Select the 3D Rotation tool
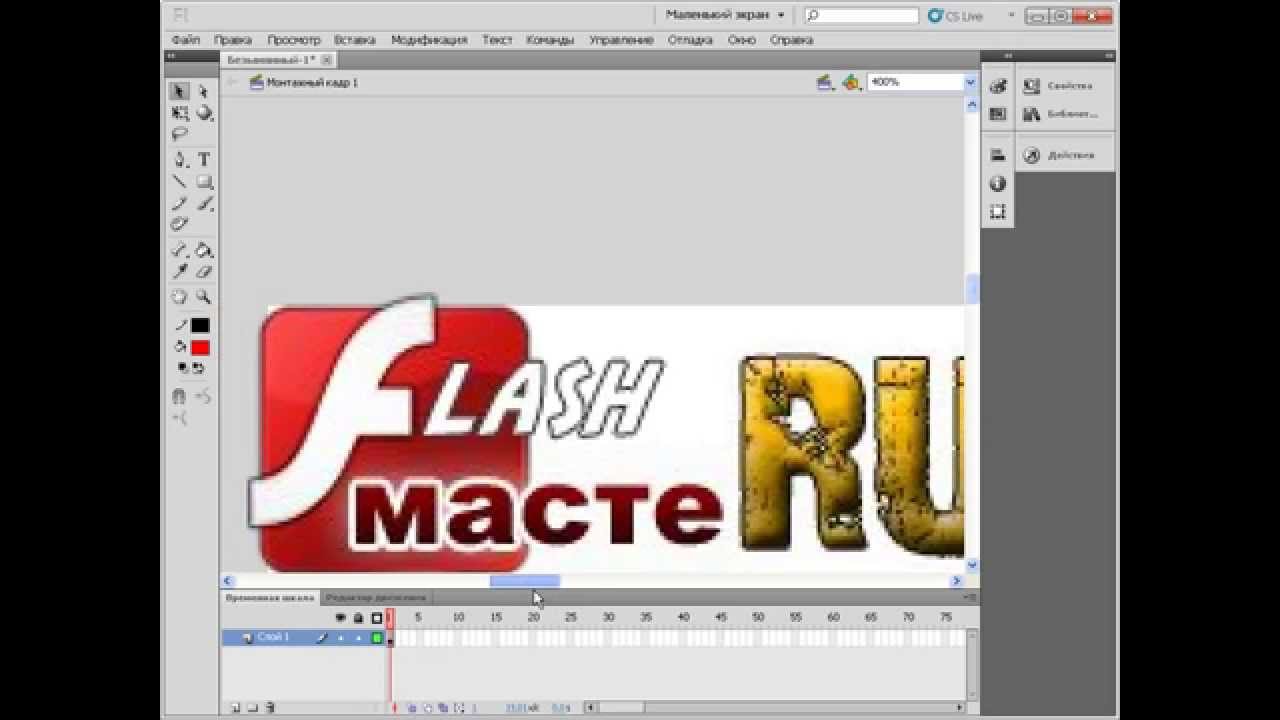Viewport: 1280px width, 720px height. coord(204,113)
